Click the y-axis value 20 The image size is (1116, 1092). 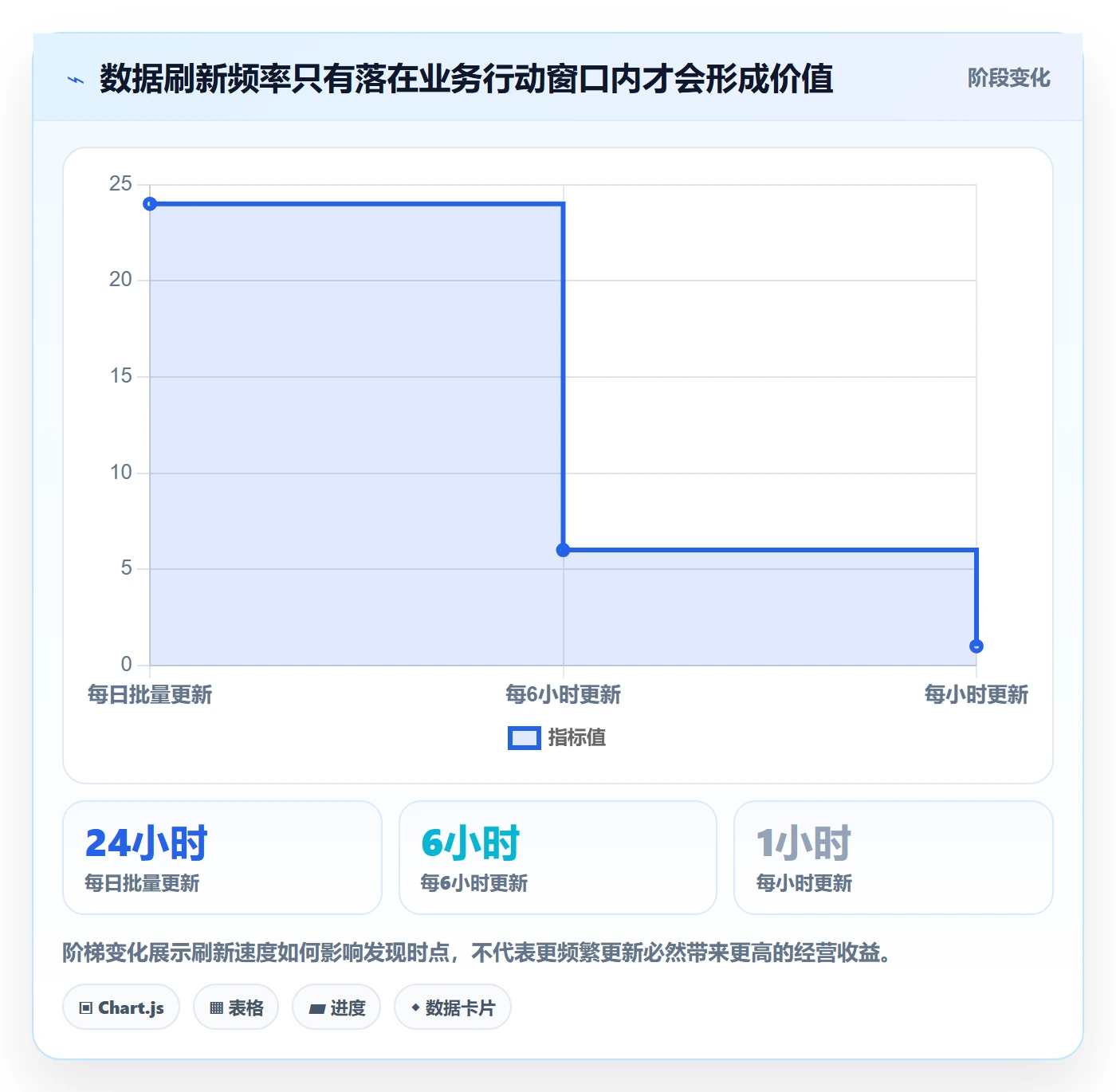120,280
